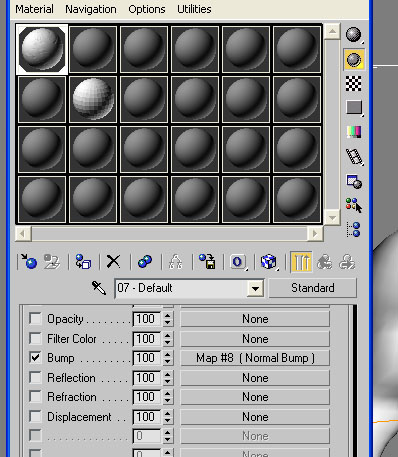Uncheck the Bump map checkbox
This screenshot has width=398, height=457.
[x=35, y=358]
